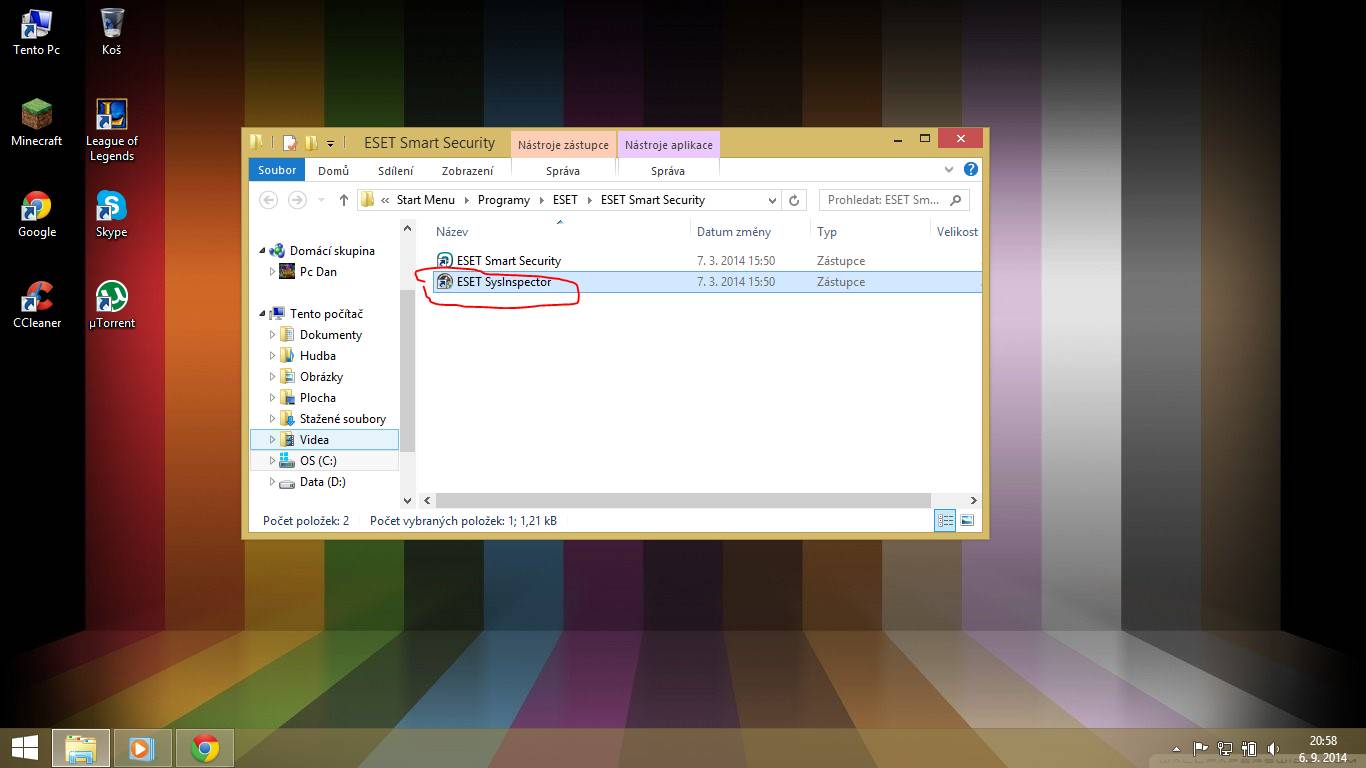Go up one folder level
Screen dimensions: 1366x768
coord(343,200)
